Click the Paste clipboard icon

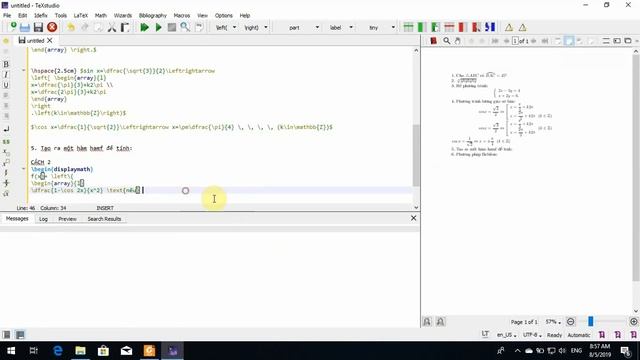(x=125, y=27)
